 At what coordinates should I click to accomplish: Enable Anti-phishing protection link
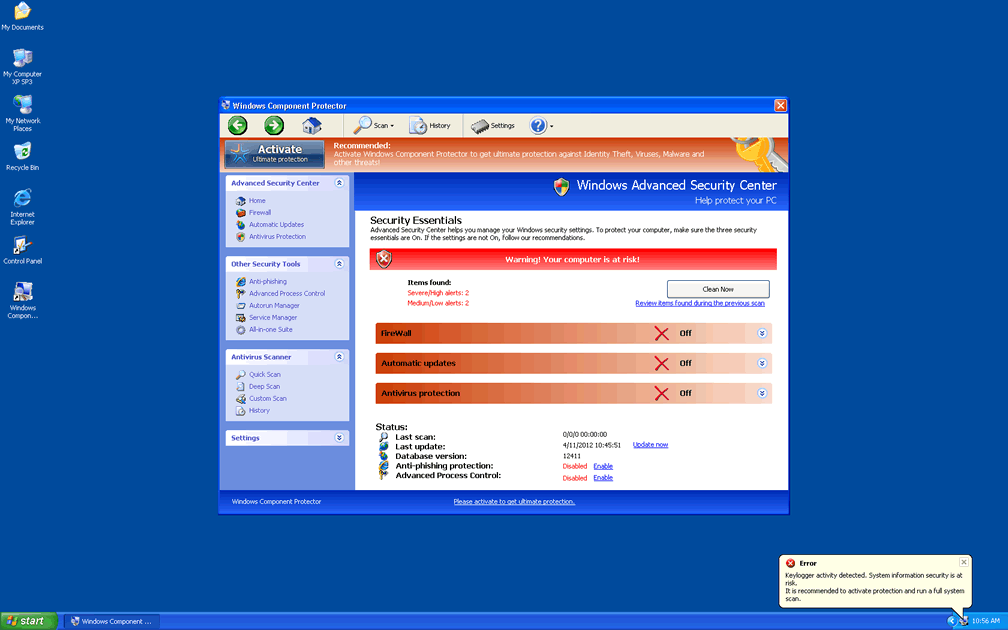(603, 466)
